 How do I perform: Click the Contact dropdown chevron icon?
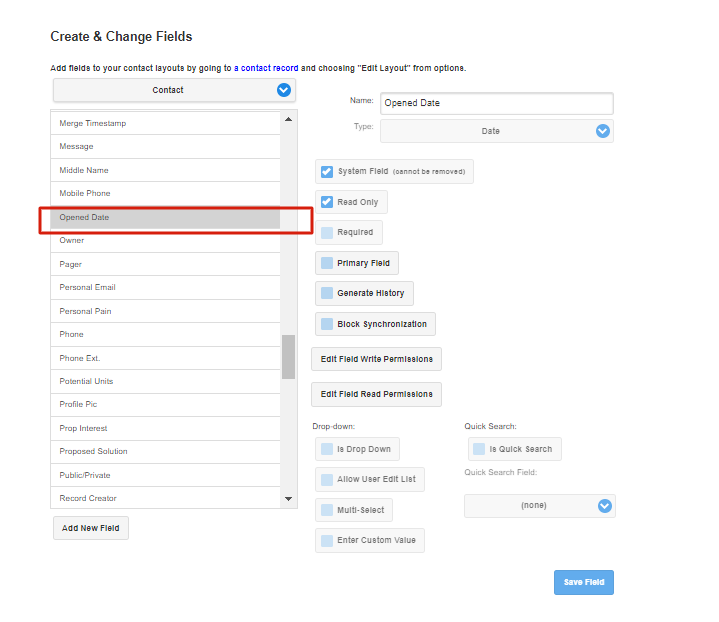tap(283, 90)
